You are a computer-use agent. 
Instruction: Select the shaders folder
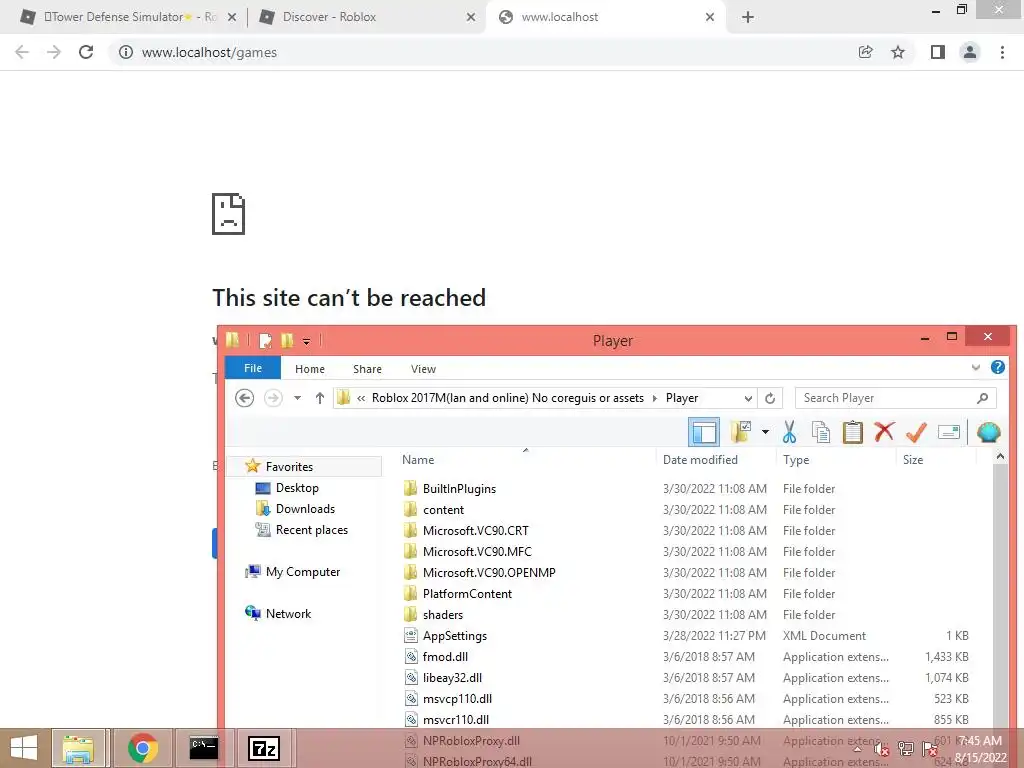[443, 615]
